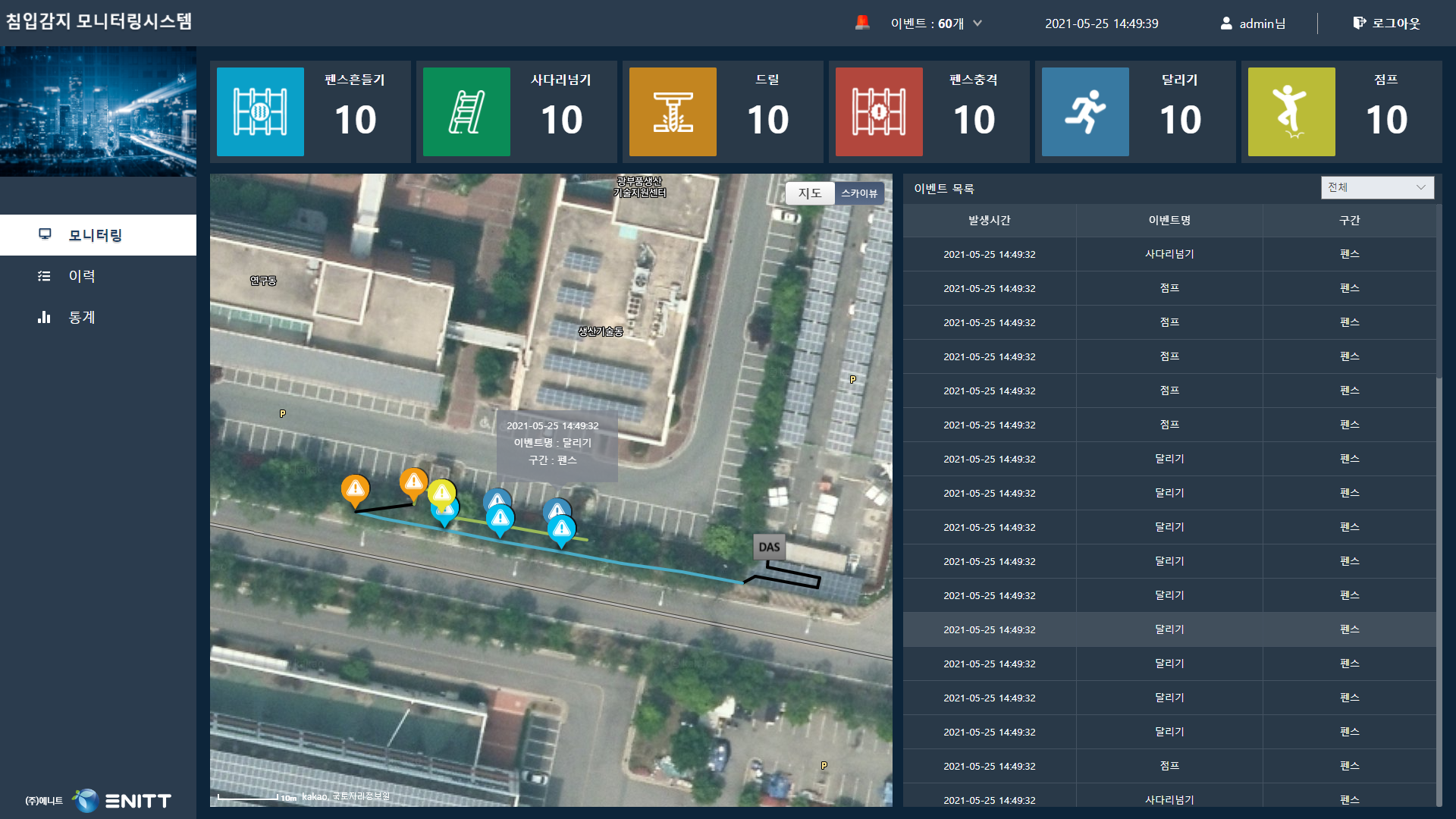This screenshot has height=819, width=1456.
Task: Click the 로그아웃 logout button
Action: pos(1387,24)
